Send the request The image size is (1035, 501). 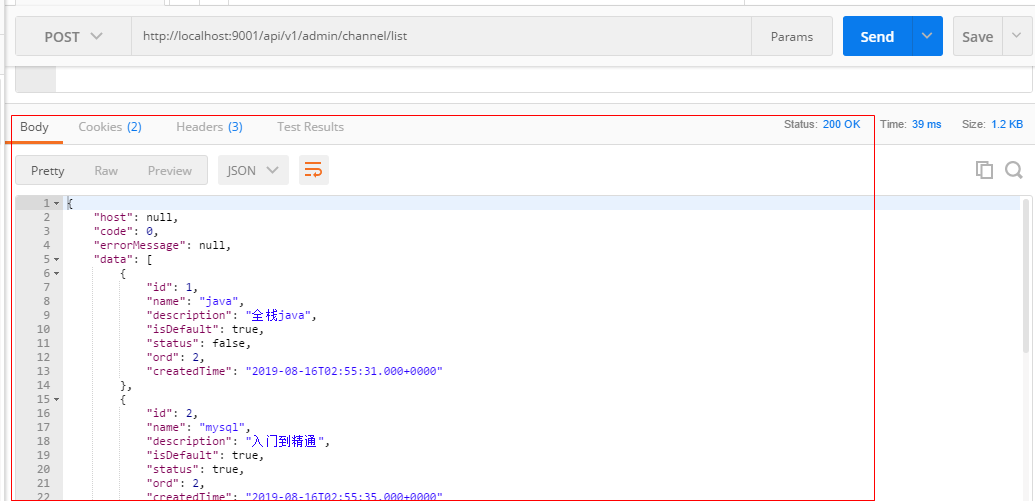click(x=877, y=37)
